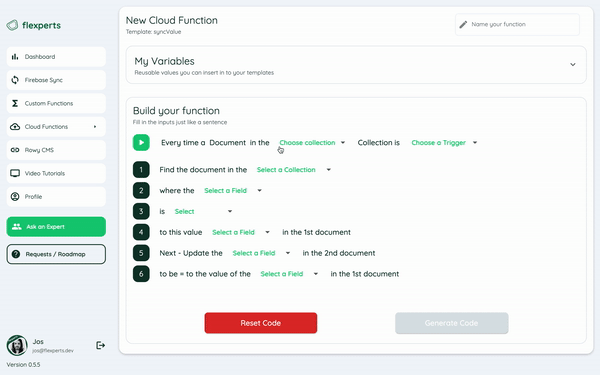Open Video Tutorials page
600x375 pixels.
(56, 173)
